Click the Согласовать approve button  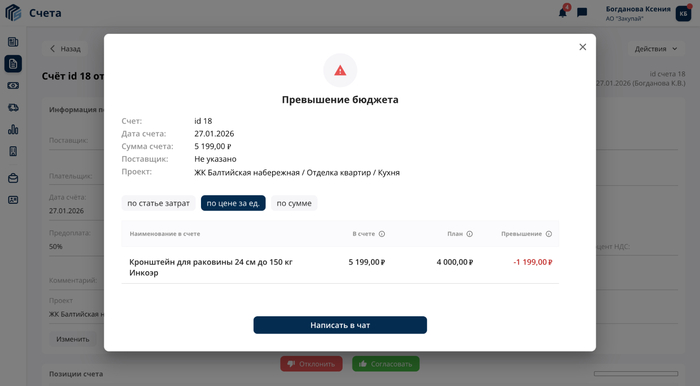pos(386,364)
